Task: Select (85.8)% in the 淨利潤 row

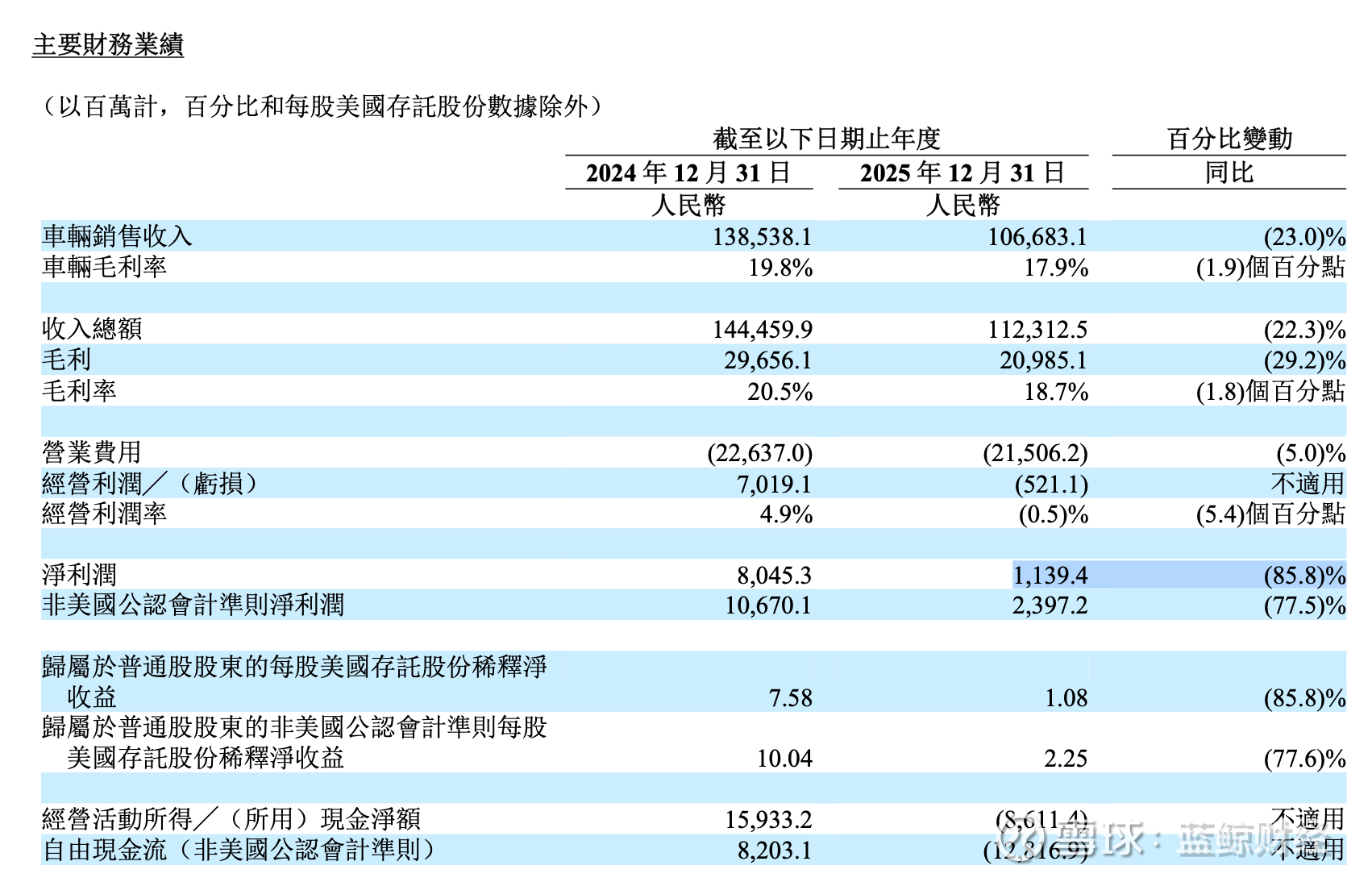Action: pyautogui.click(x=1304, y=576)
